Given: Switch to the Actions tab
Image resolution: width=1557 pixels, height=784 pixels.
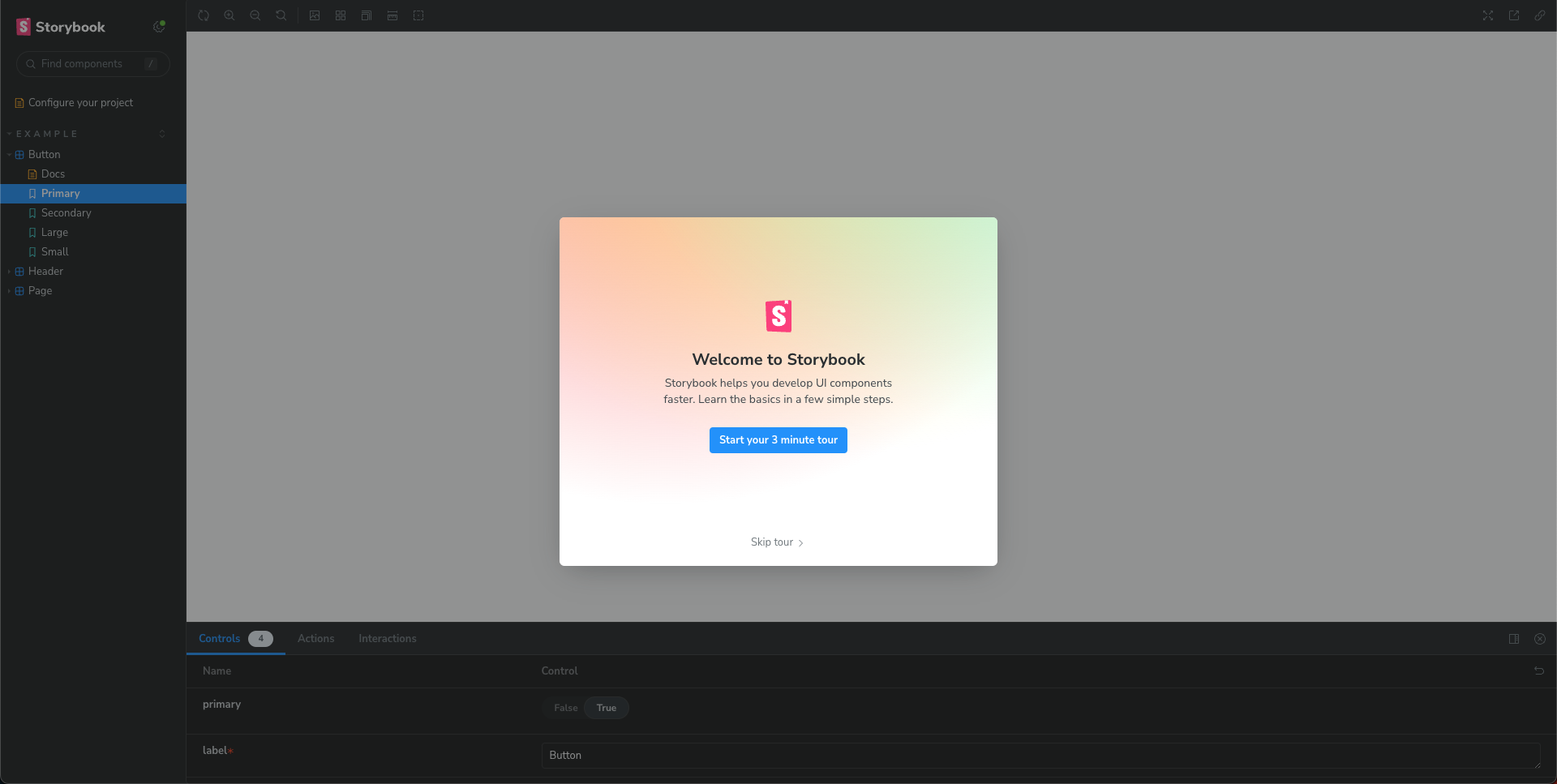Looking at the screenshot, I should coord(315,639).
